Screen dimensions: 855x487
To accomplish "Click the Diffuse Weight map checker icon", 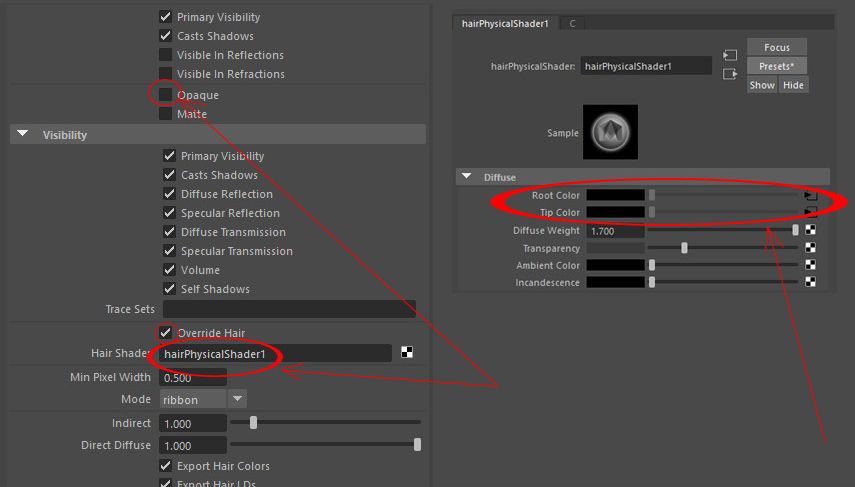I will pyautogui.click(x=811, y=230).
